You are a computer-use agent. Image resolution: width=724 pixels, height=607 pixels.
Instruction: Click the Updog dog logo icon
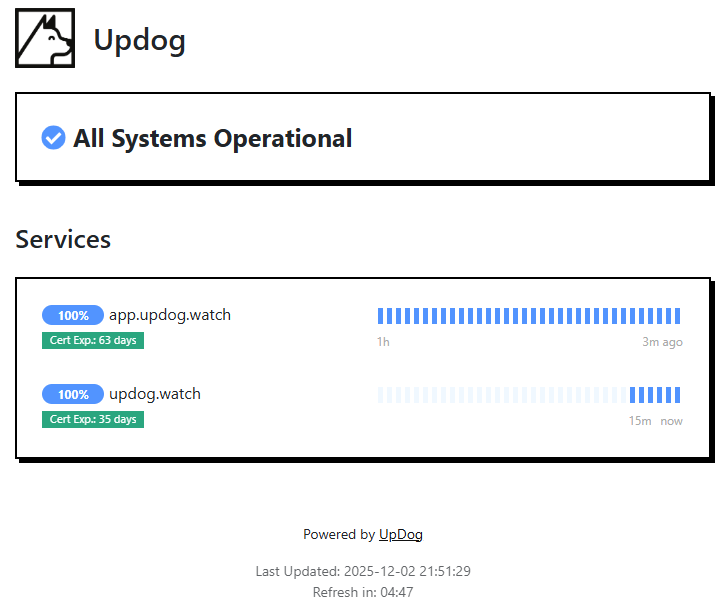point(45,38)
